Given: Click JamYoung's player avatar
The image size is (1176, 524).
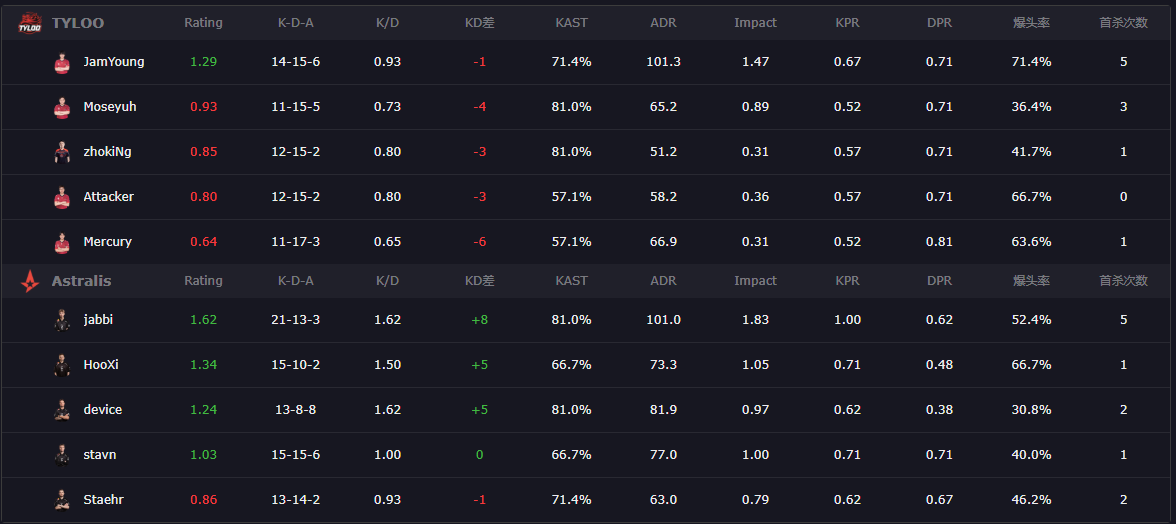Looking at the screenshot, I should (x=62, y=62).
